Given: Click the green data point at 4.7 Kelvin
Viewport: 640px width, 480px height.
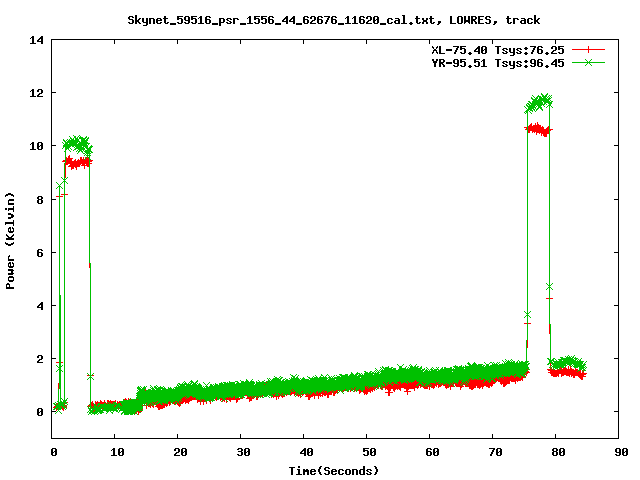Looking at the screenshot, I should click(x=549, y=287).
